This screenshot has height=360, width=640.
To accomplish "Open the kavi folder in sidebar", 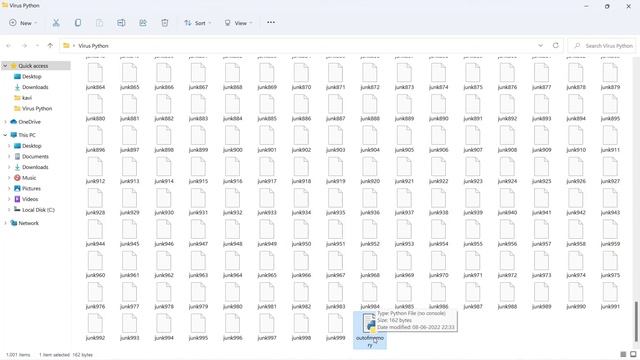I will [x=27, y=98].
